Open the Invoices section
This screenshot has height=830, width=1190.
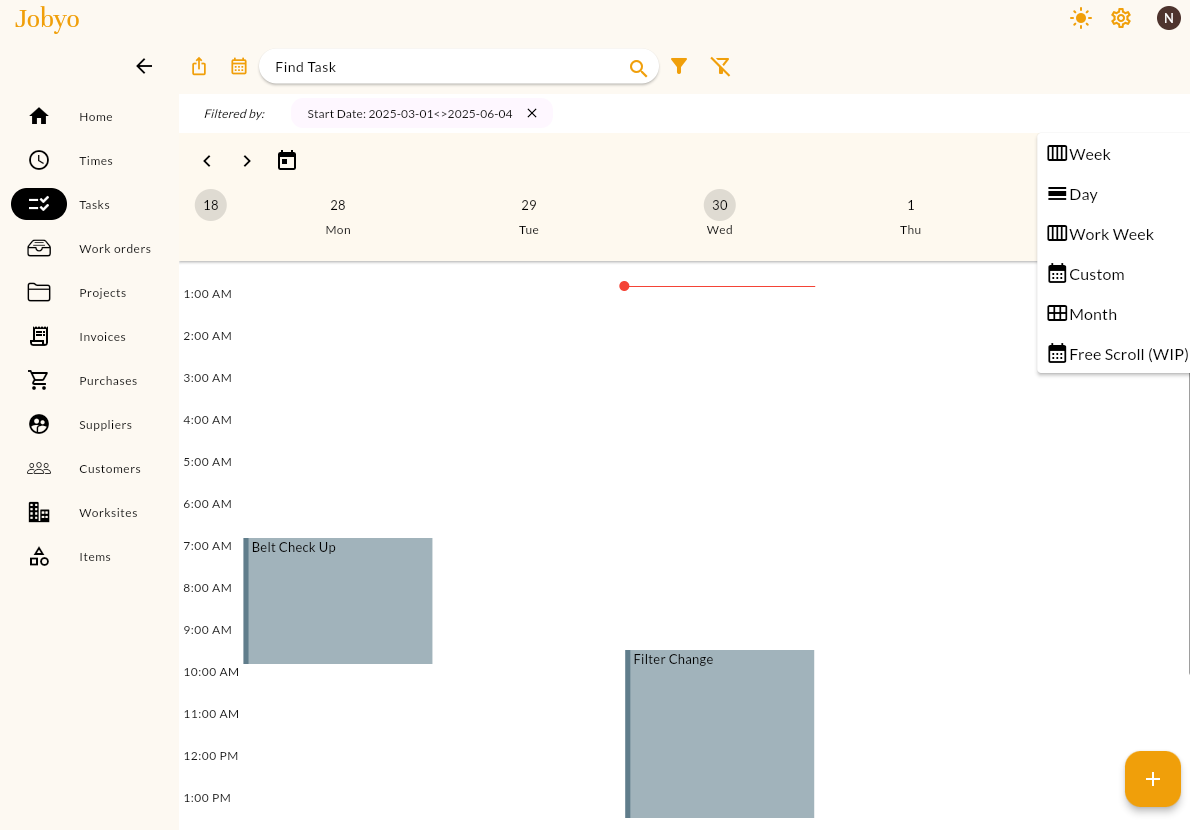103,336
